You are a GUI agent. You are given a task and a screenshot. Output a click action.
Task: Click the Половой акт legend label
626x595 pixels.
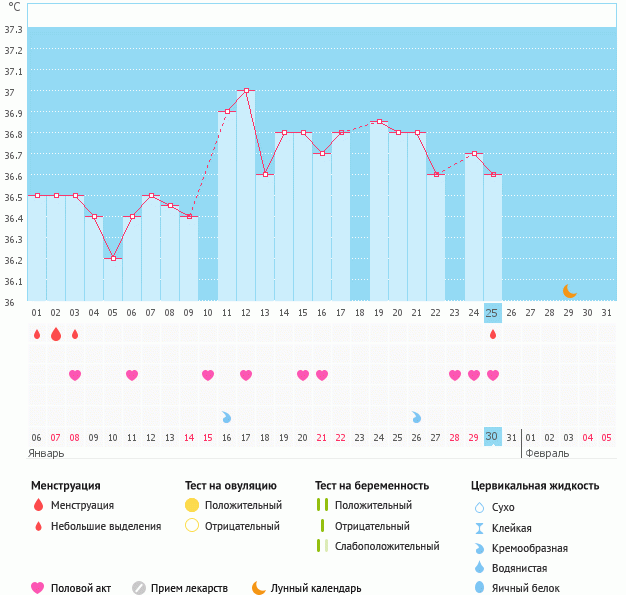coord(81,588)
